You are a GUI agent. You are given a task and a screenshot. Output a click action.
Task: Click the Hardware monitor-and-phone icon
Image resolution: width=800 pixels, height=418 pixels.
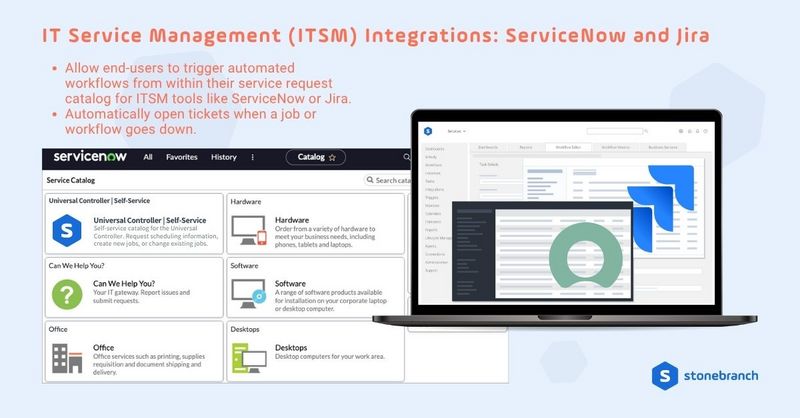(x=248, y=230)
